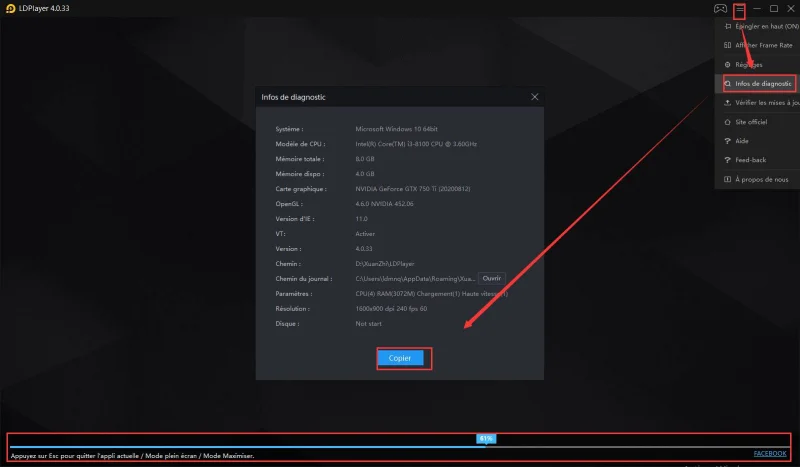This screenshot has height=467, width=800.
Task: Open À propos de nous entry
Action: (x=758, y=179)
